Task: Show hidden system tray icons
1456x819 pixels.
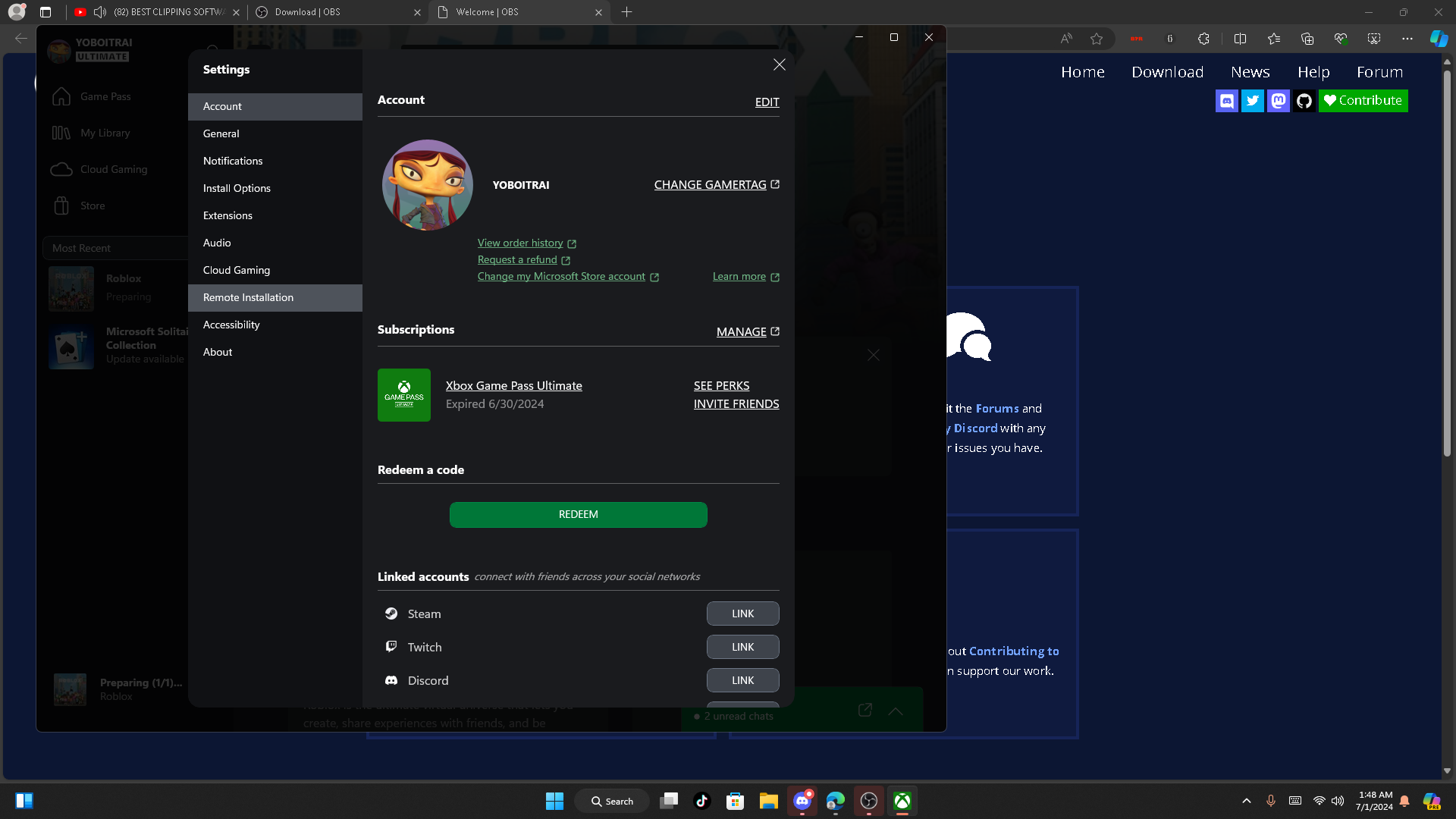Action: pyautogui.click(x=1246, y=802)
